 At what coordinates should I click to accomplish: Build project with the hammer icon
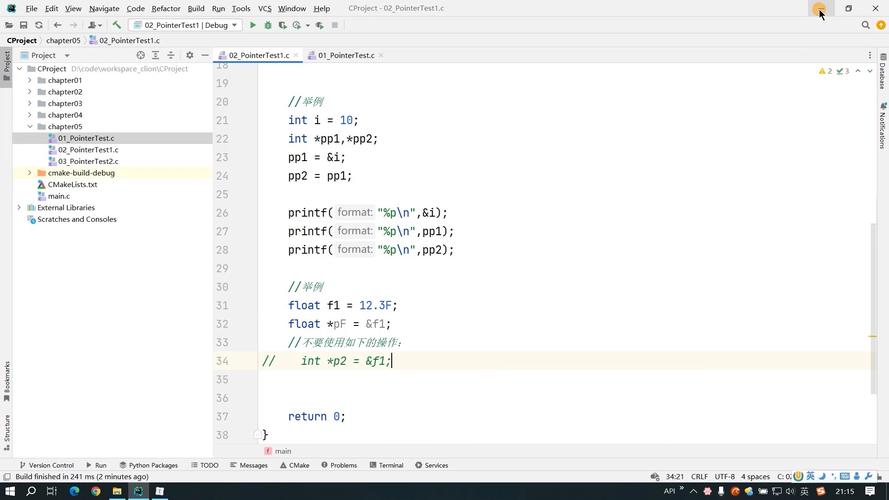117,25
